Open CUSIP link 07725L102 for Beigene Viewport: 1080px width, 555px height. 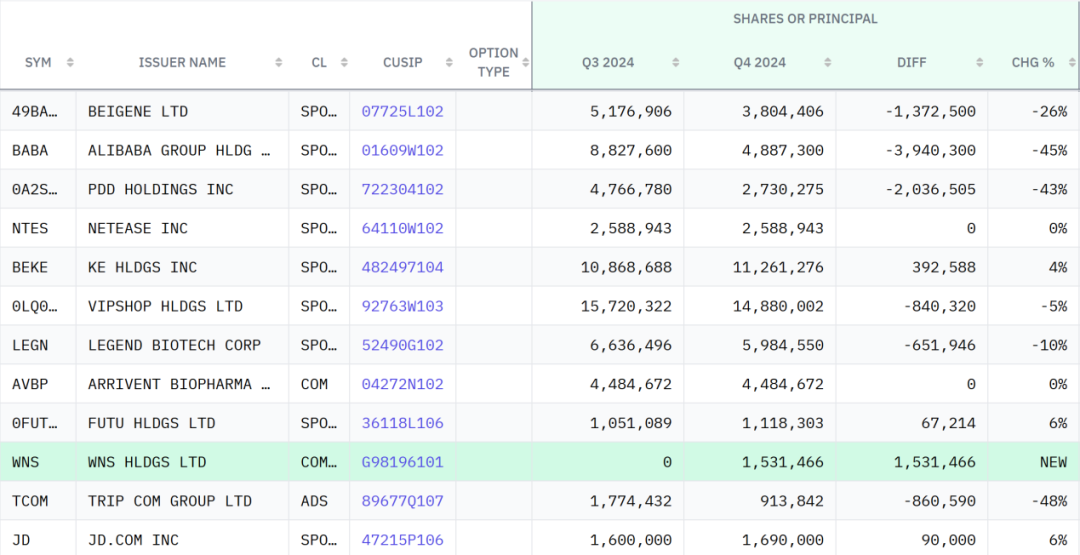point(402,111)
